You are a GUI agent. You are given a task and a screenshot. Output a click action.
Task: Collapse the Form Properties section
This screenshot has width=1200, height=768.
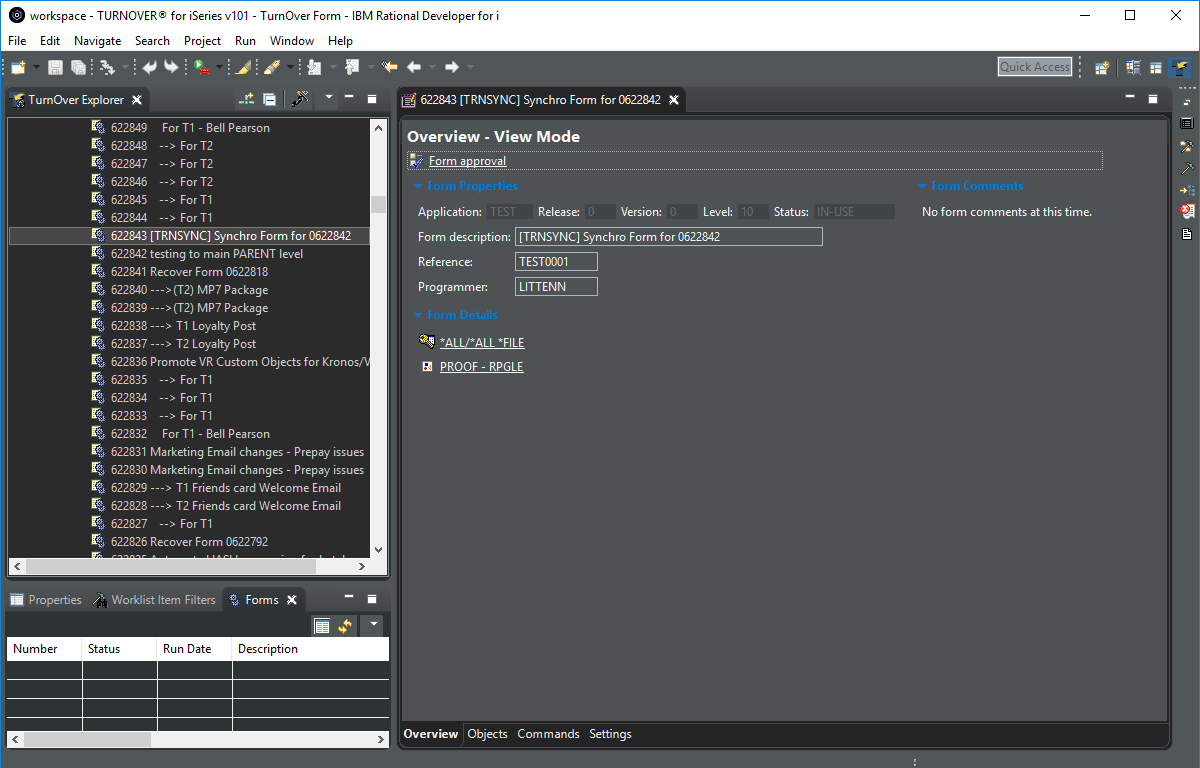click(418, 186)
